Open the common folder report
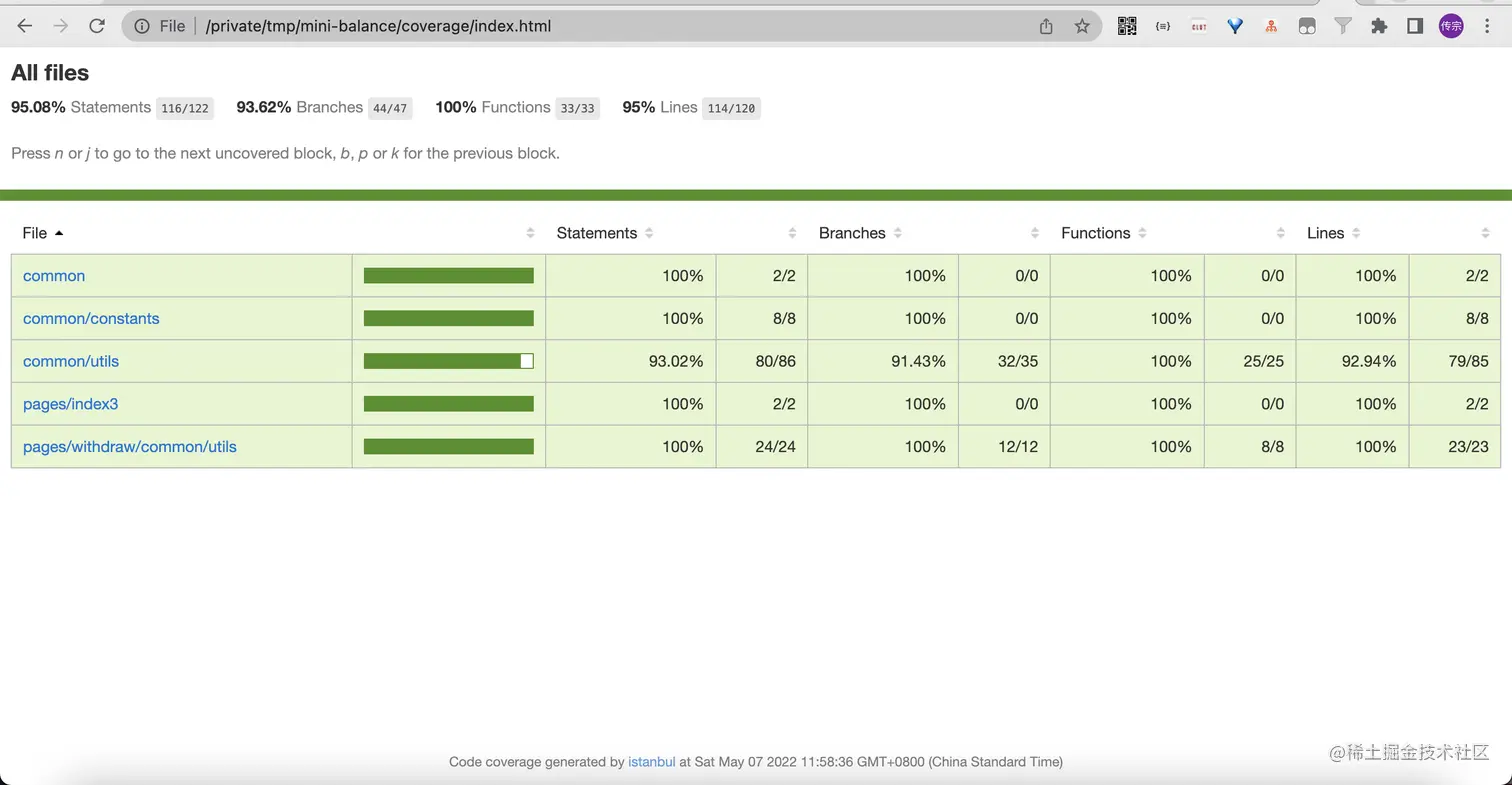The image size is (1512, 785). point(54,276)
